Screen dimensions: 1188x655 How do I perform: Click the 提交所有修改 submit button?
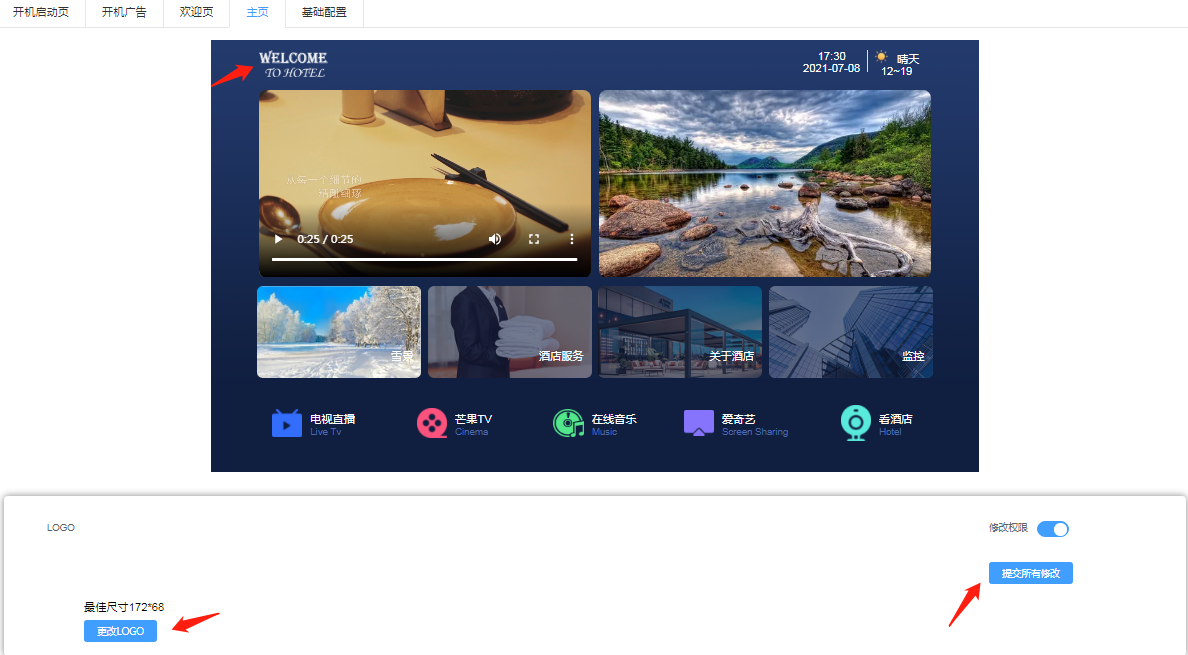1030,573
